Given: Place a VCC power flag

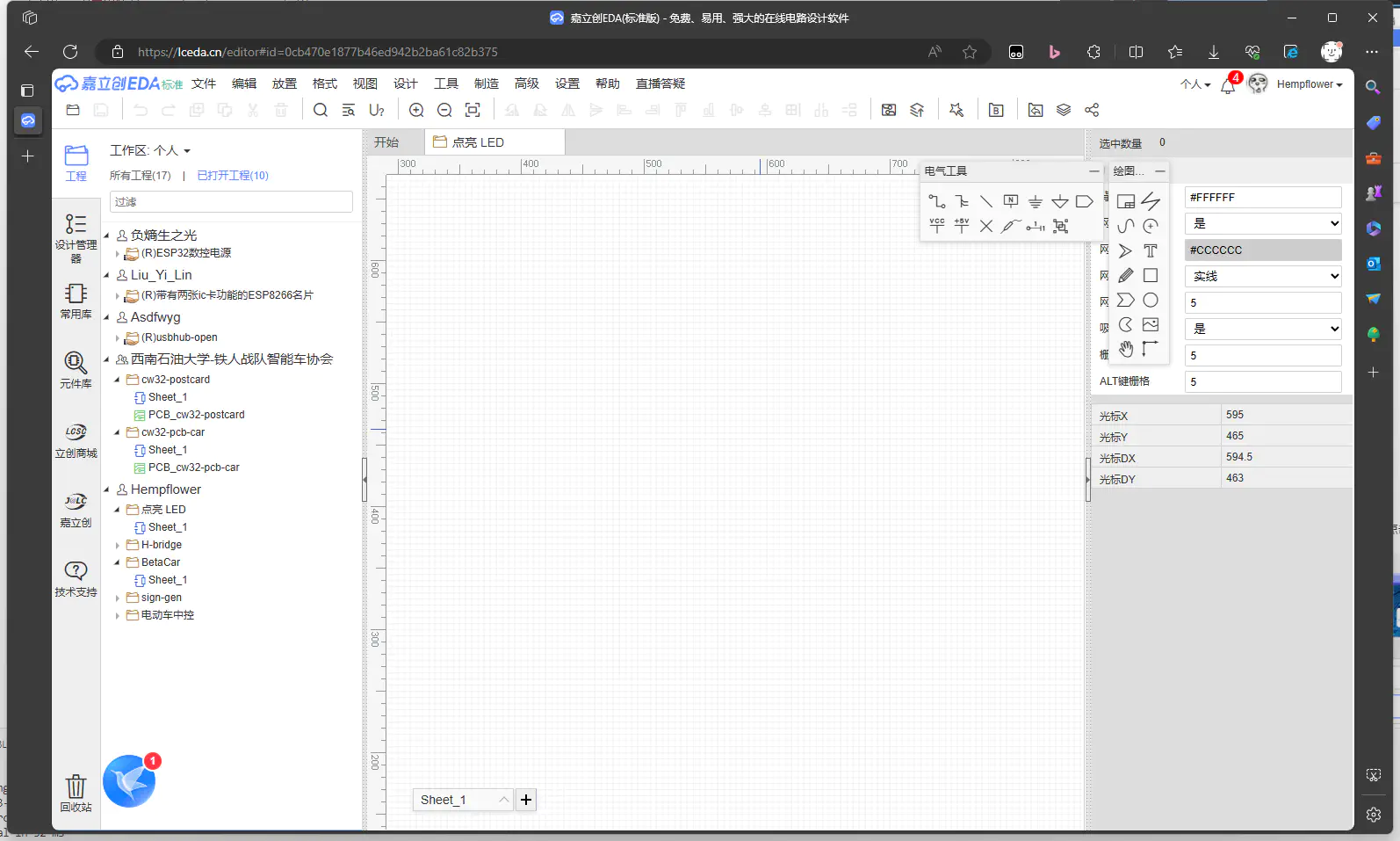Looking at the screenshot, I should tap(937, 226).
